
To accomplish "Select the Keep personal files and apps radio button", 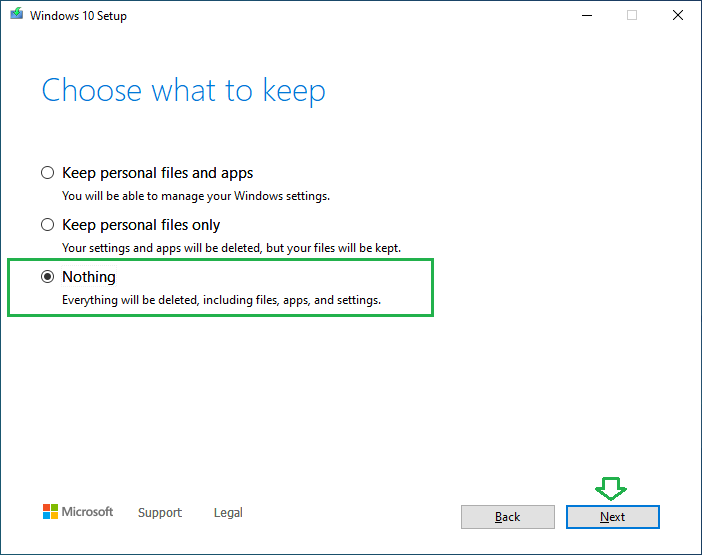I will (47, 173).
